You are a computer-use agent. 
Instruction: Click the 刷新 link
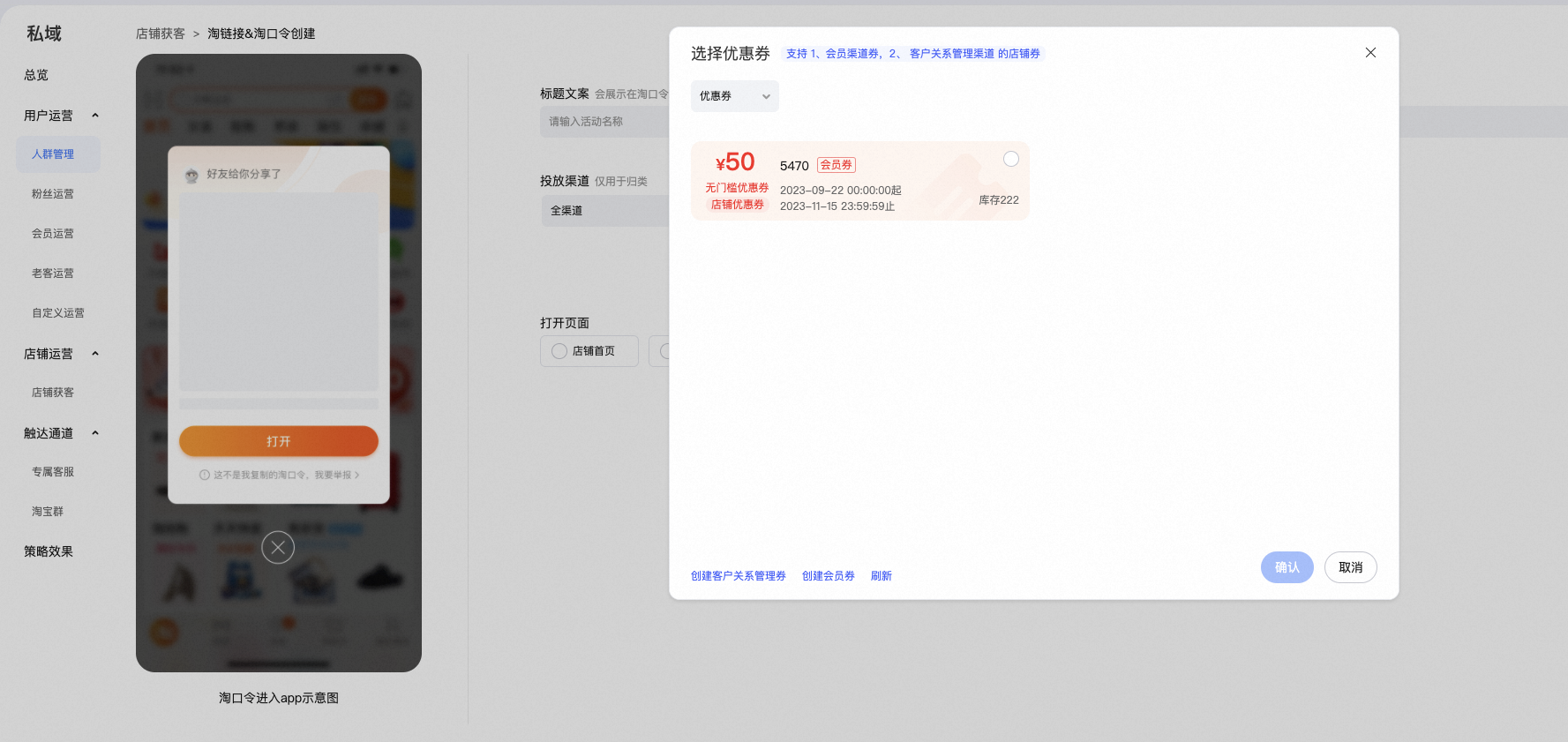[x=882, y=576]
